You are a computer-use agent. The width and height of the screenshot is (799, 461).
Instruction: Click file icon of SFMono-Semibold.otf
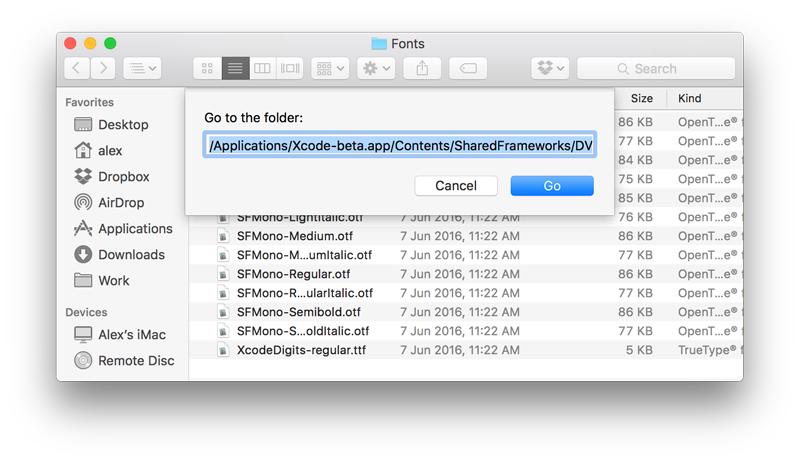tap(223, 312)
